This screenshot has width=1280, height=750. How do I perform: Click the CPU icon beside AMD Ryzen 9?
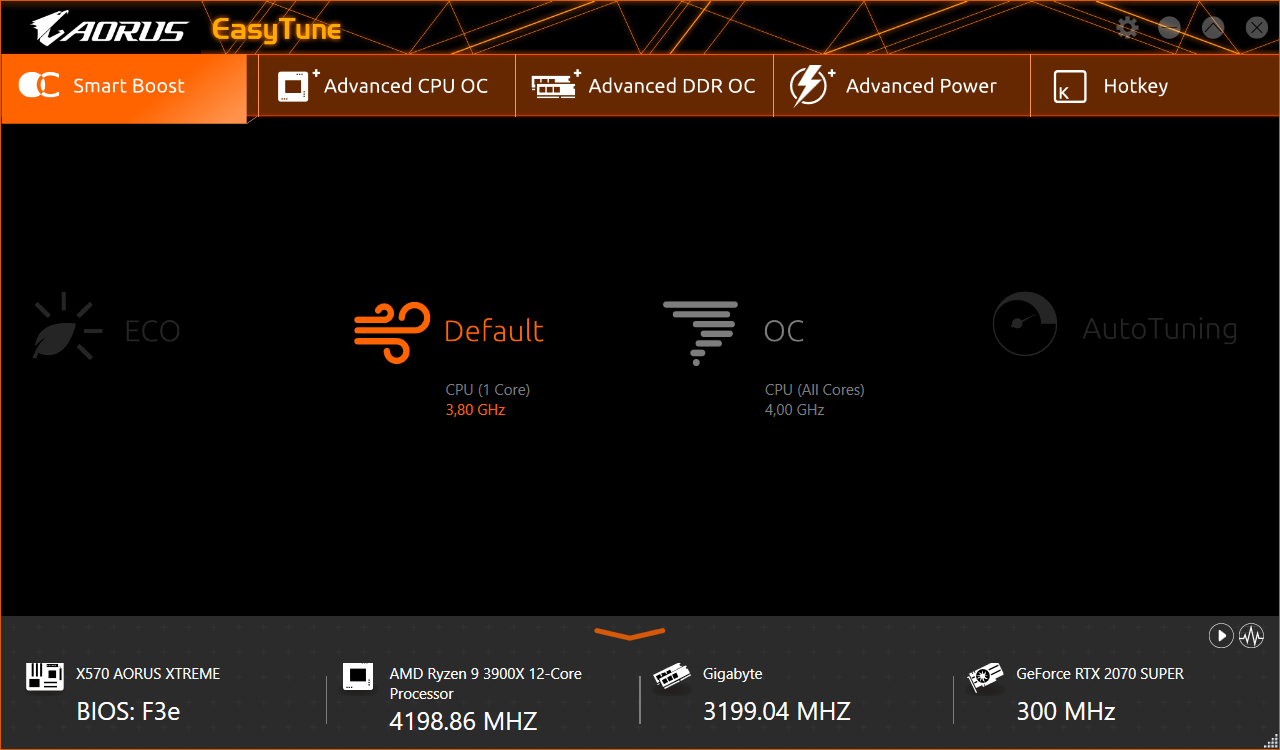tap(358, 677)
